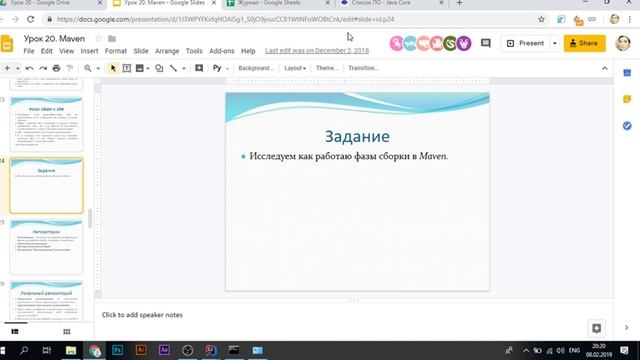The image size is (640, 360).
Task: Select the Line tool
Action: pos(173,68)
